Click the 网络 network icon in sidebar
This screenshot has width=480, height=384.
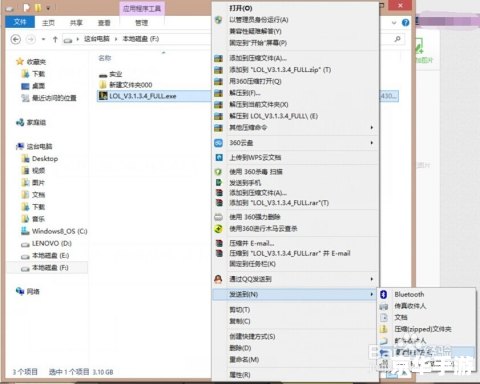20,291
